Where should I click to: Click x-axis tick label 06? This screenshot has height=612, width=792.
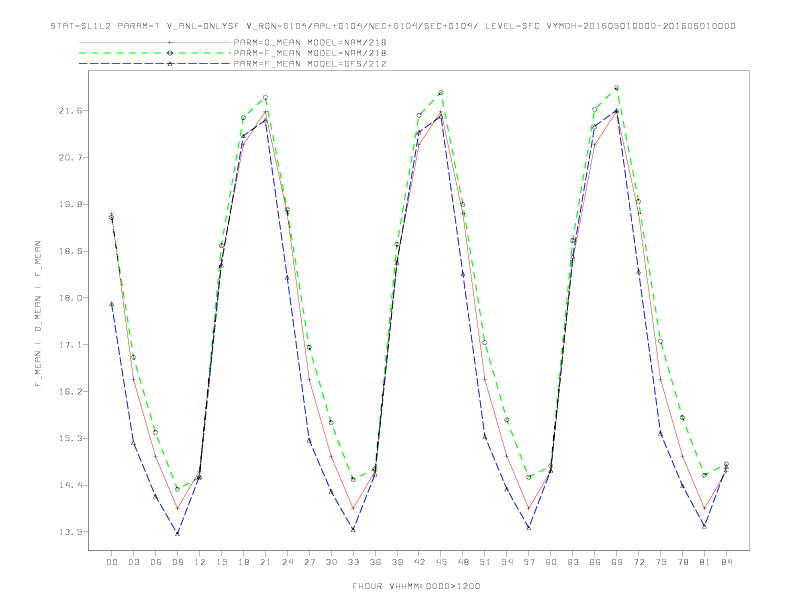156,562
